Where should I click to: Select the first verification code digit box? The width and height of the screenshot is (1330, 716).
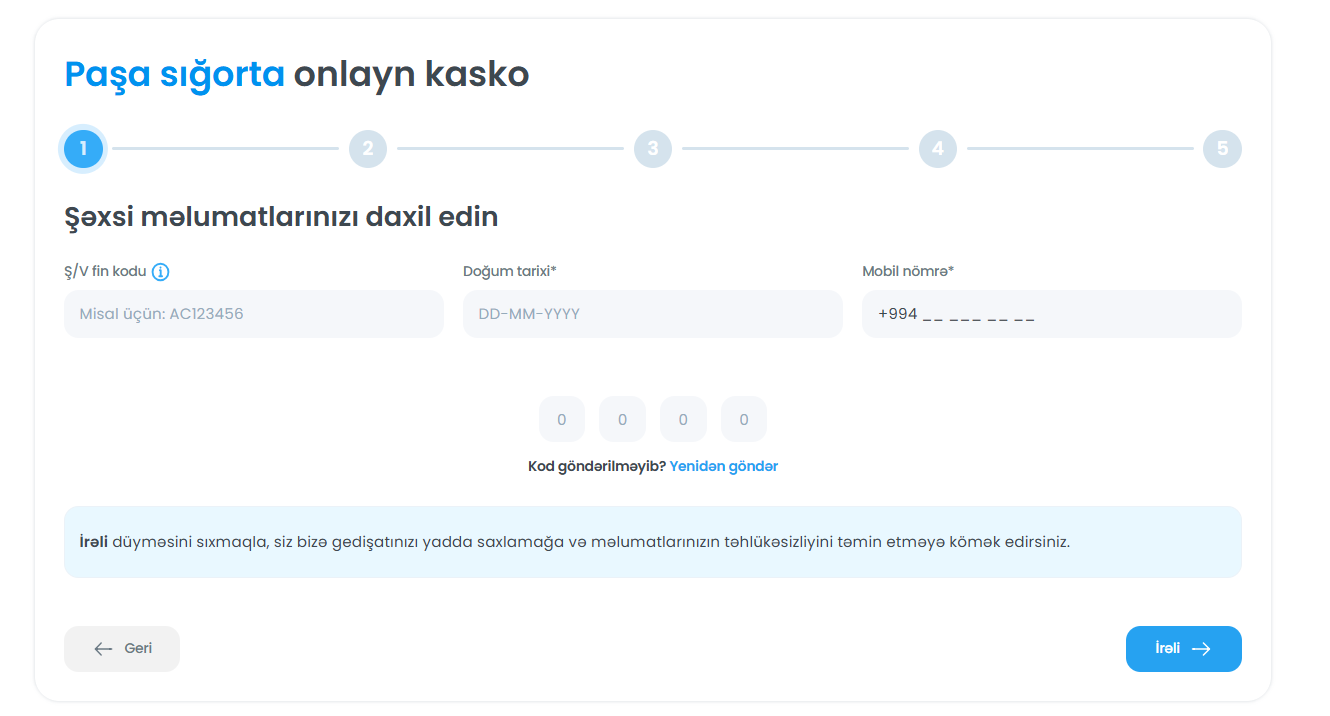tap(562, 420)
